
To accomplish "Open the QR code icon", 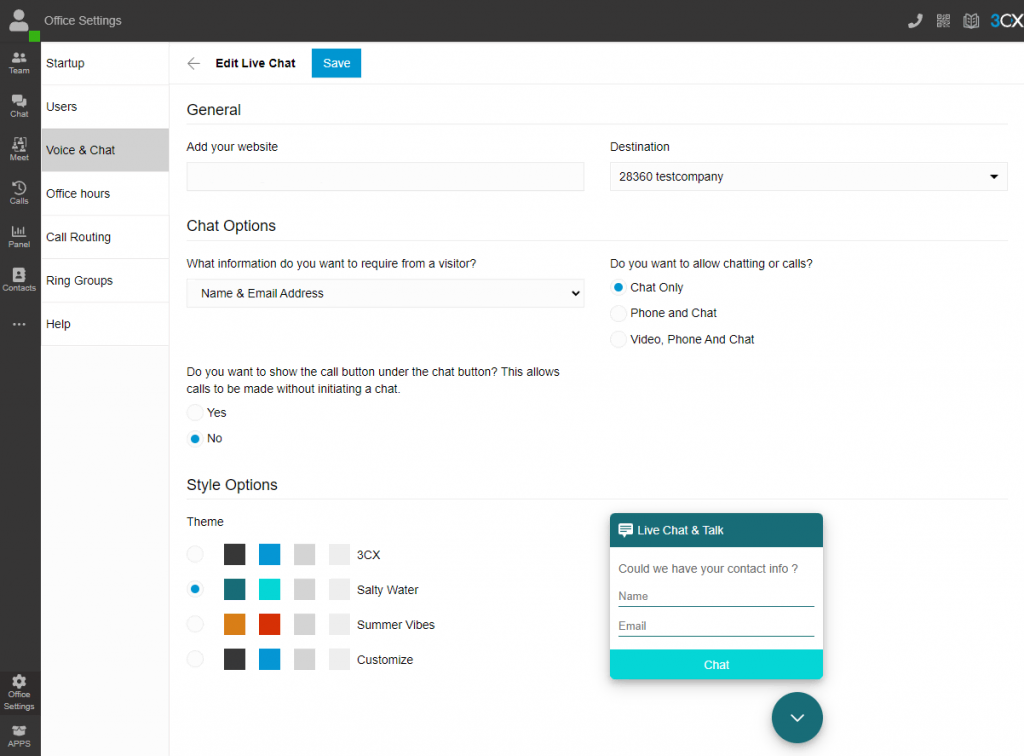I will (x=943, y=21).
